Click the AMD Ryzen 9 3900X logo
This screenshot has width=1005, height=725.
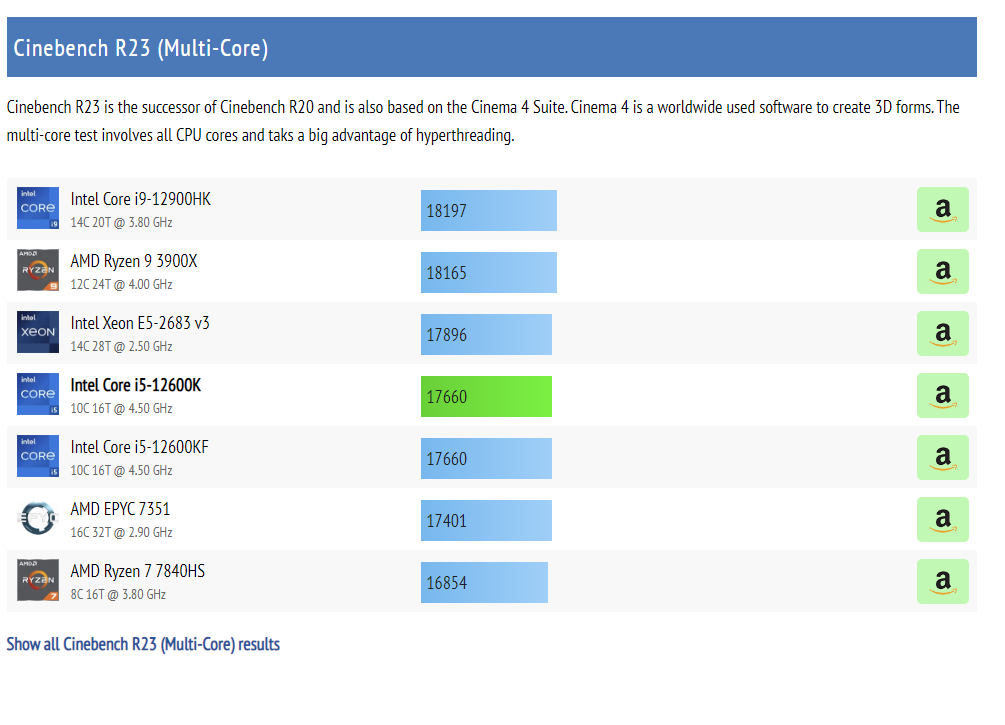click(x=38, y=270)
